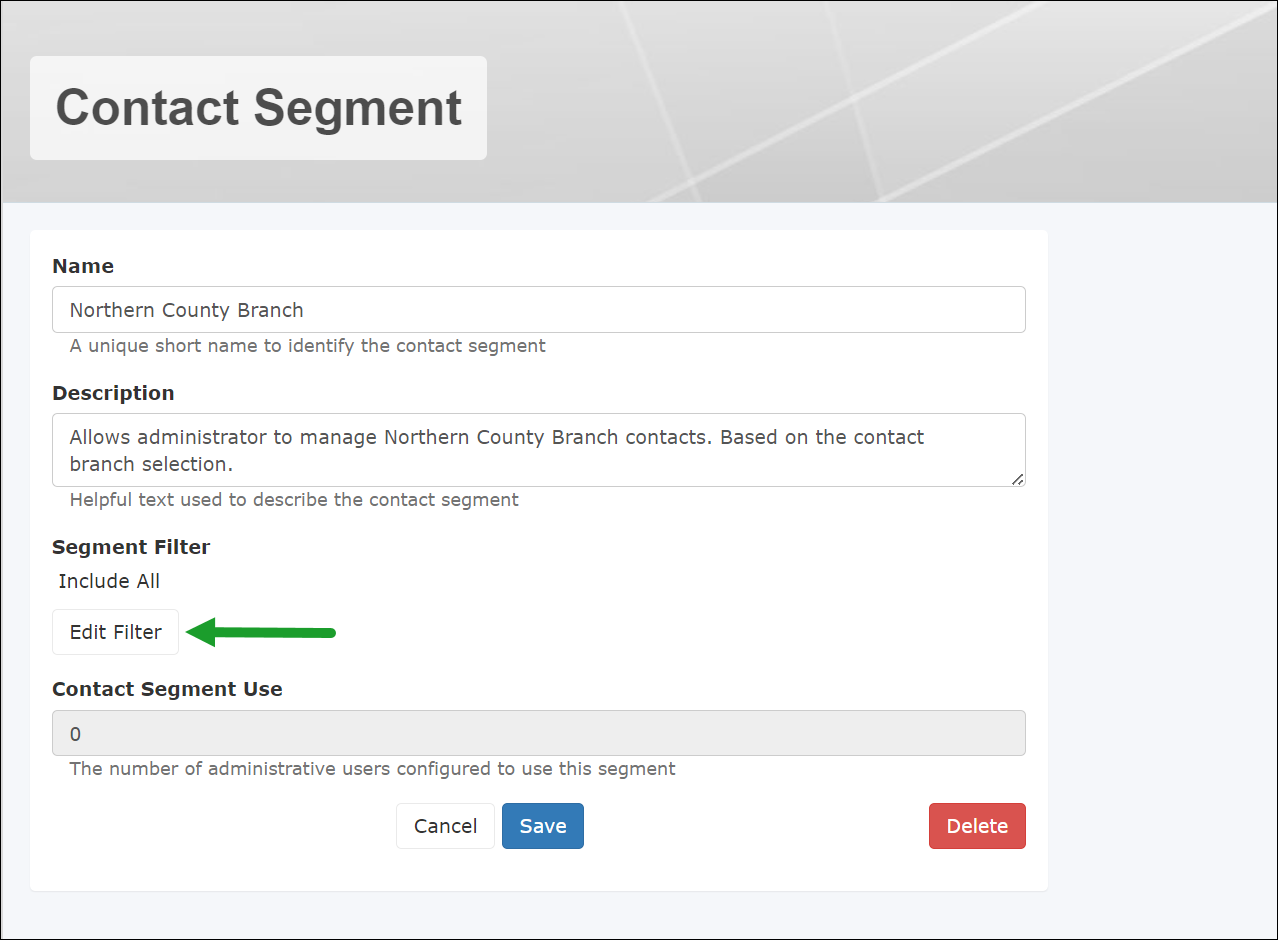Select the disabled Contact Segment Use field
The height and width of the screenshot is (940, 1278).
tap(538, 733)
